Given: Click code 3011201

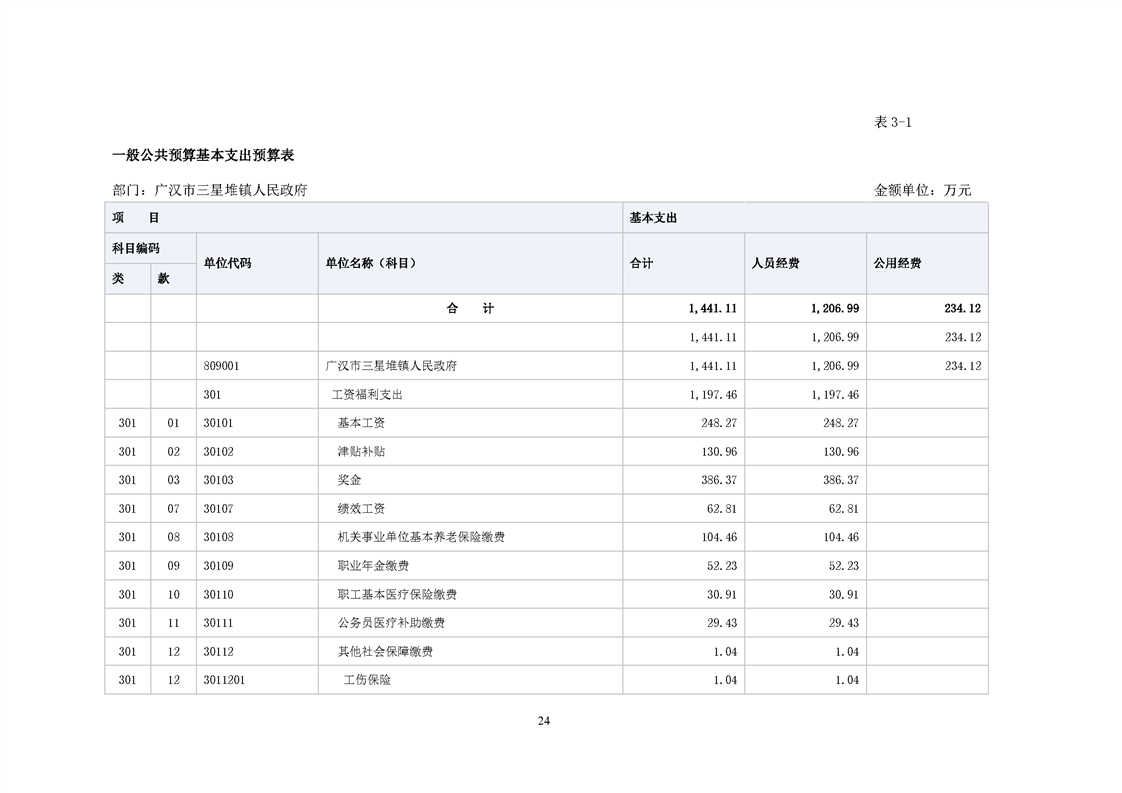Looking at the screenshot, I should 224,680.
